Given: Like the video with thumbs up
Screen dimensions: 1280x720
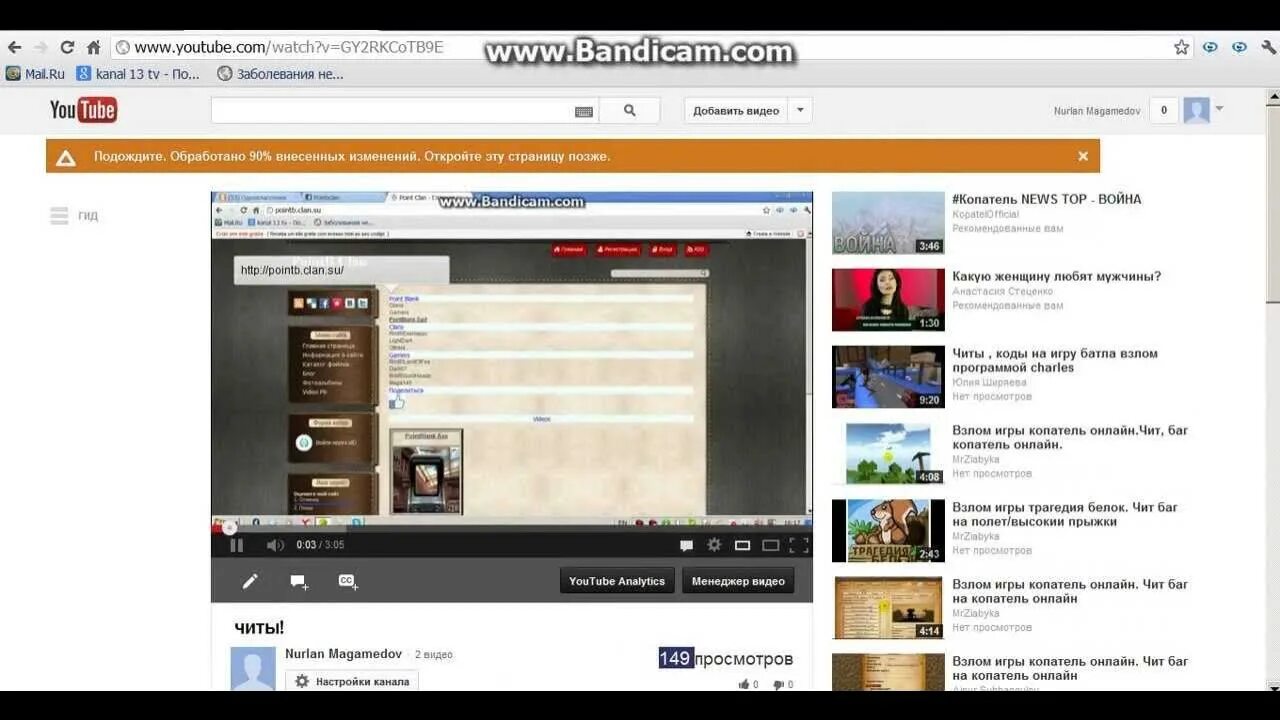Looking at the screenshot, I should (748, 685).
